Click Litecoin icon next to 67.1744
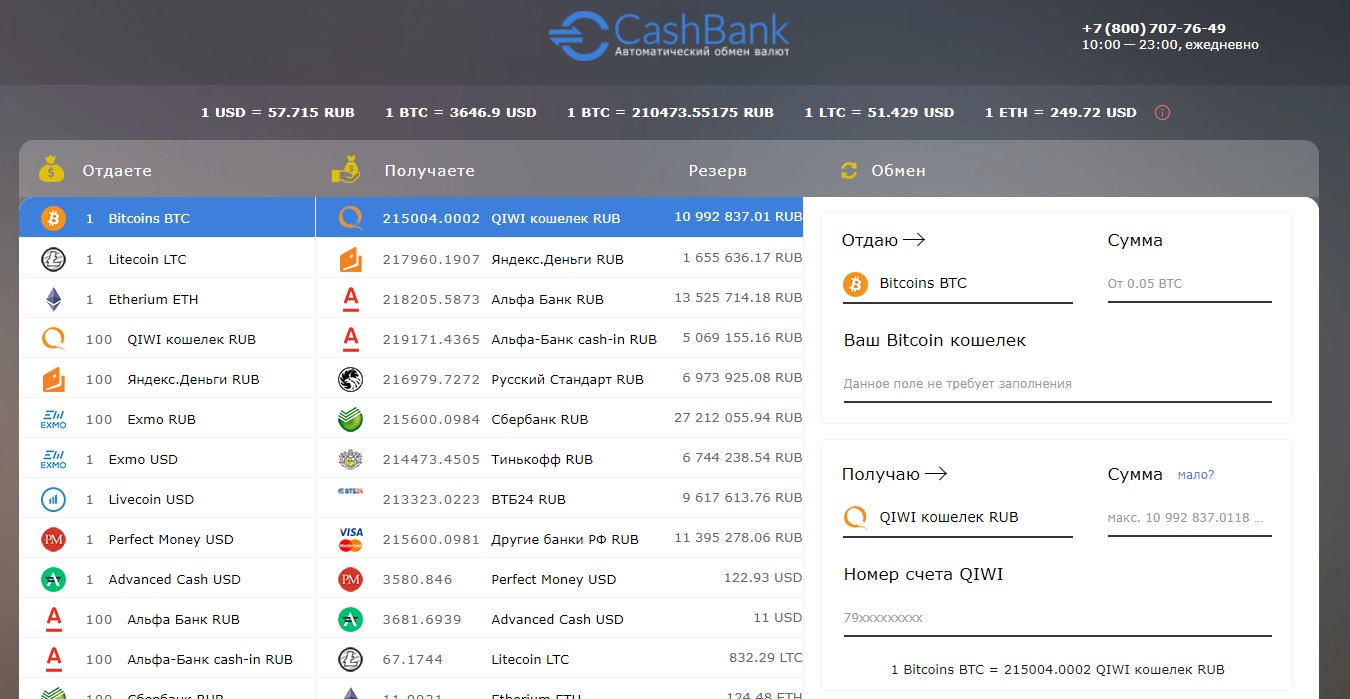The image size is (1350, 699). (350, 659)
